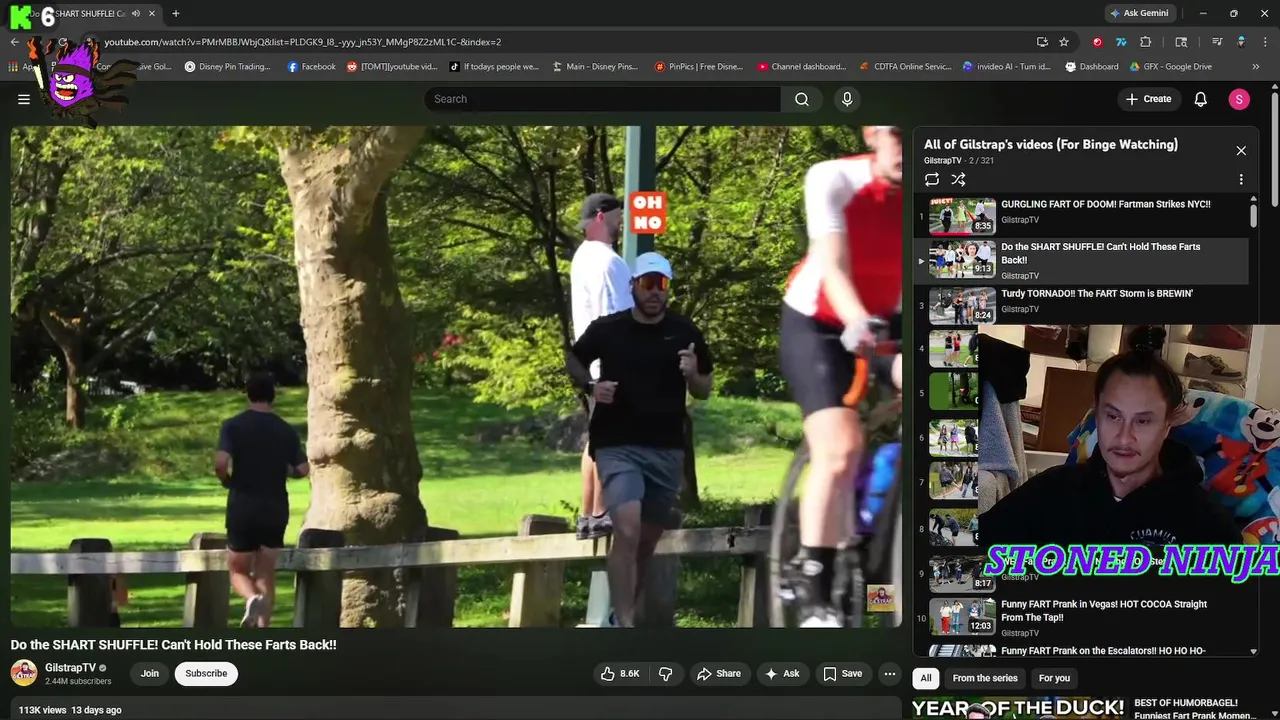Share the video

[x=719, y=674]
